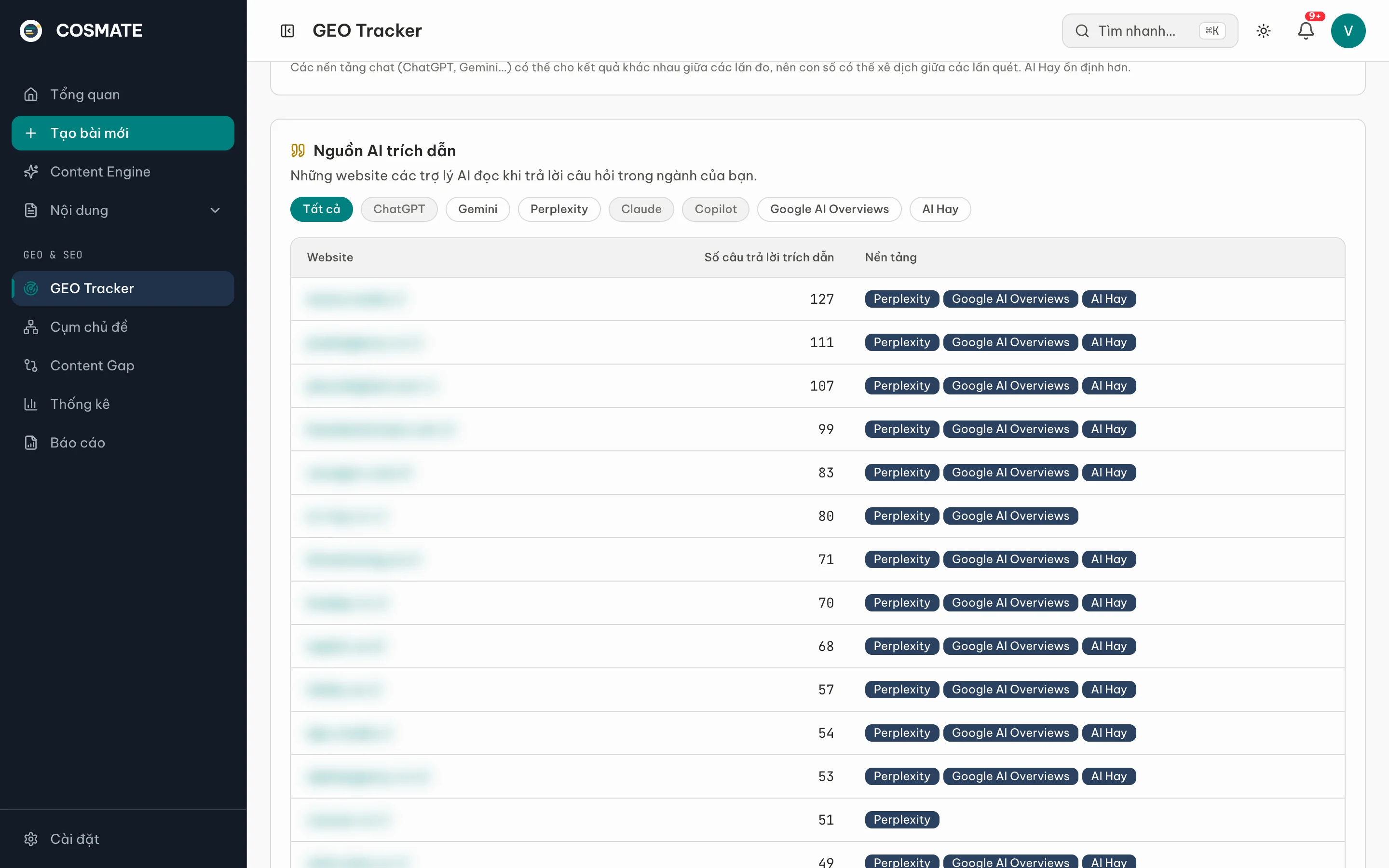Viewport: 1389px width, 868px height.
Task: Click the ⌘K shortcut badge
Action: (x=1212, y=30)
